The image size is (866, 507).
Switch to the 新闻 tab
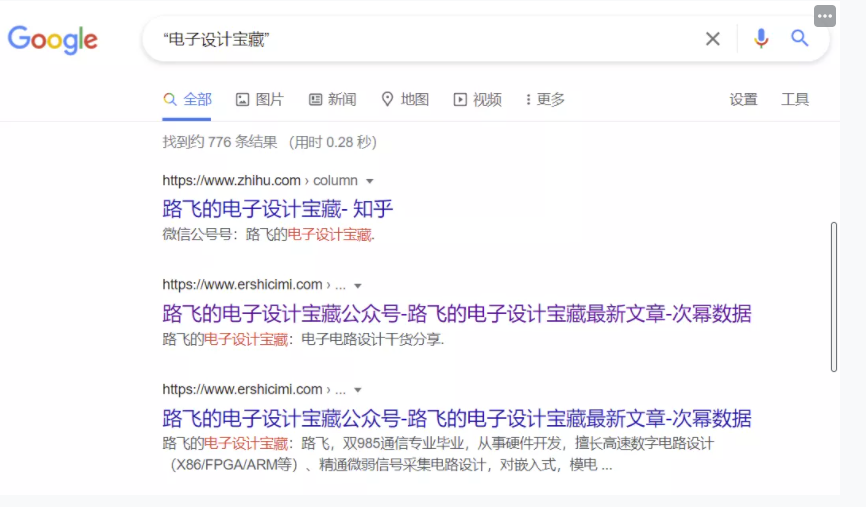332,99
